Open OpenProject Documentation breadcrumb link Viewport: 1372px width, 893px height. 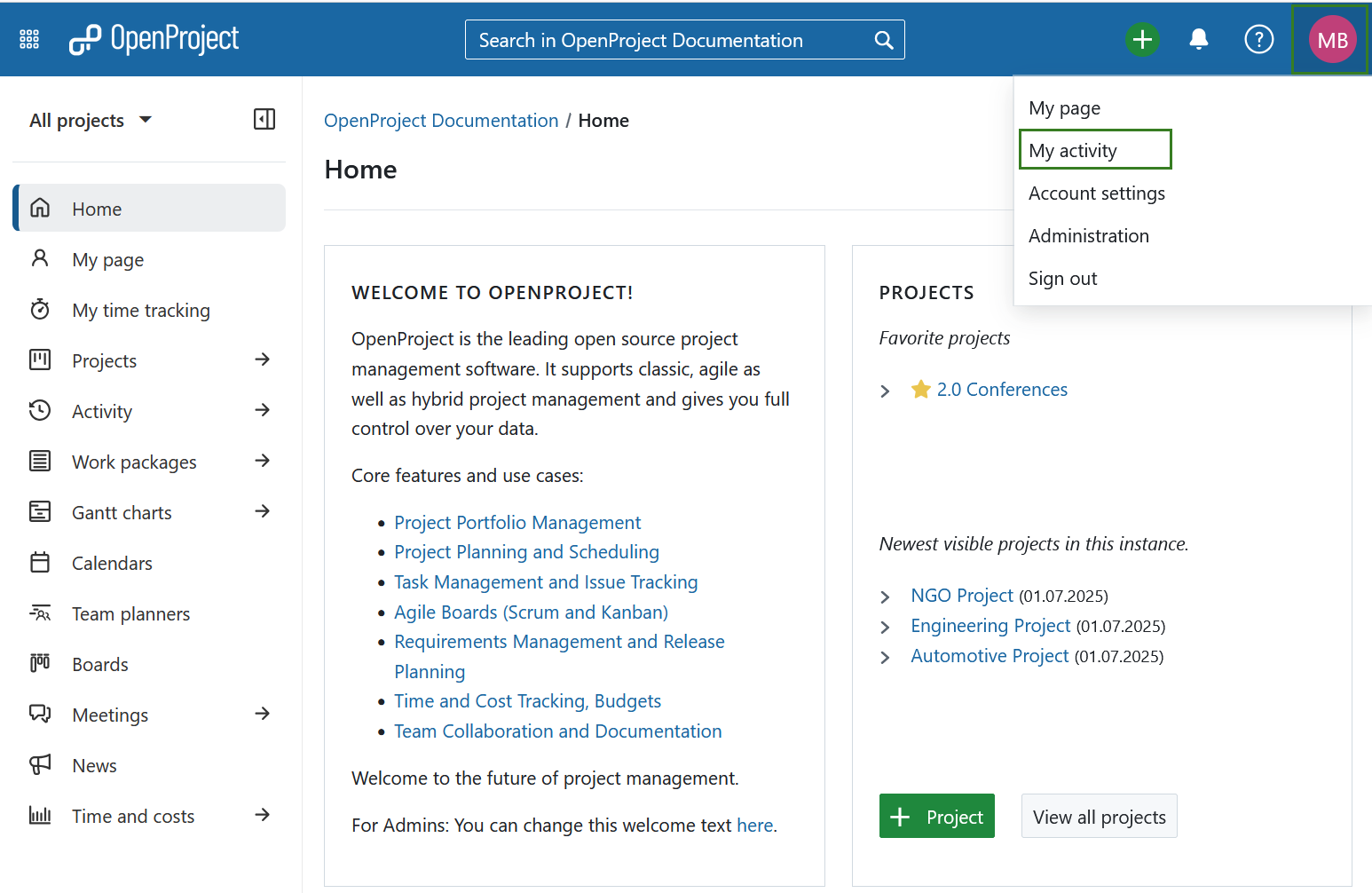(441, 121)
